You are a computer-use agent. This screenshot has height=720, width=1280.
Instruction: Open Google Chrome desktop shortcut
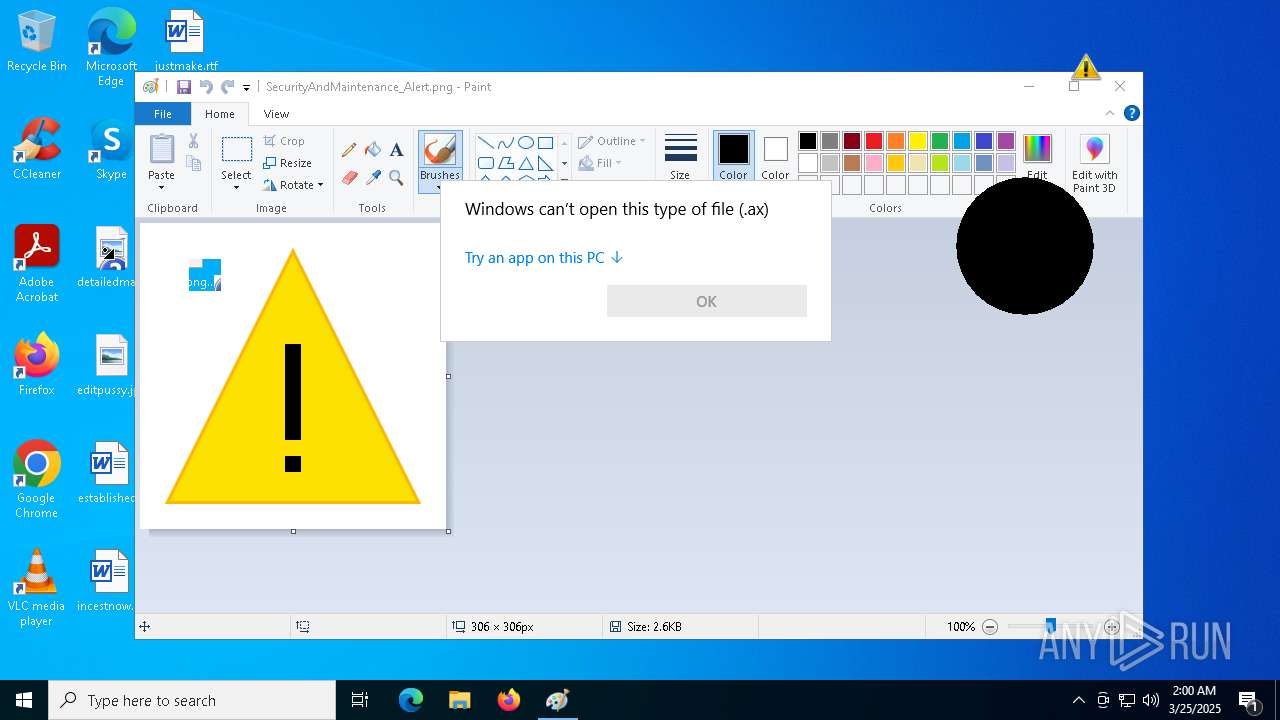[37, 480]
